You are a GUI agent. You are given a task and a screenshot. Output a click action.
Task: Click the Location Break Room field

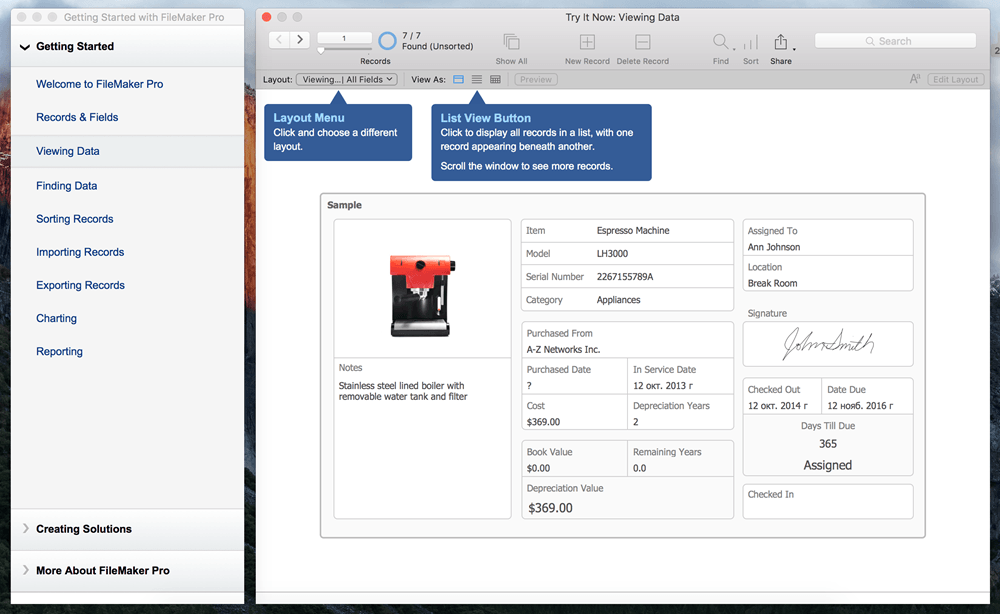coord(828,275)
